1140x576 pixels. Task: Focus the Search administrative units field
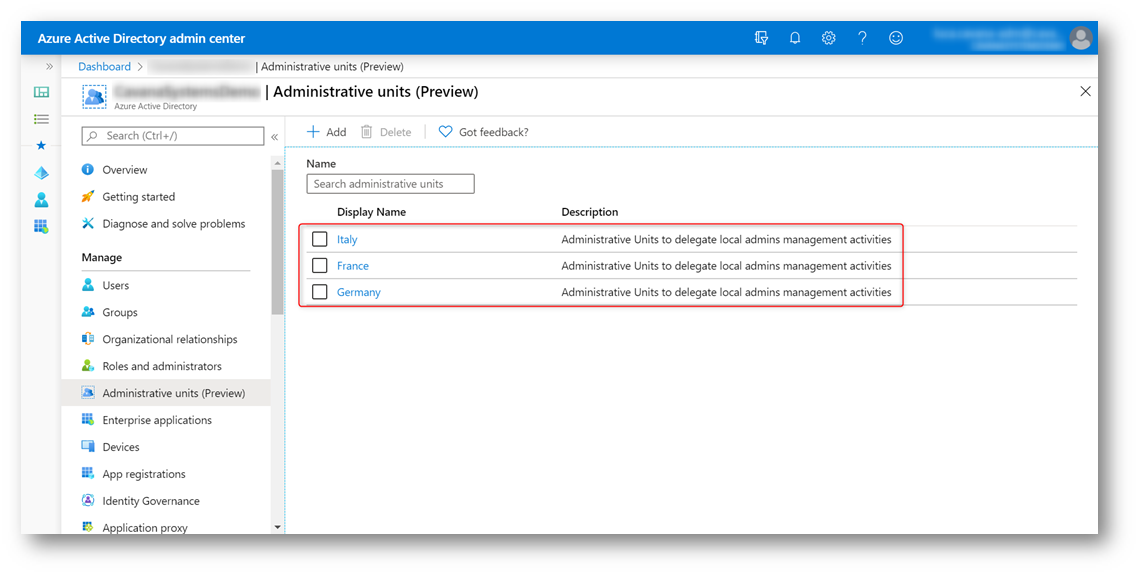tap(390, 184)
